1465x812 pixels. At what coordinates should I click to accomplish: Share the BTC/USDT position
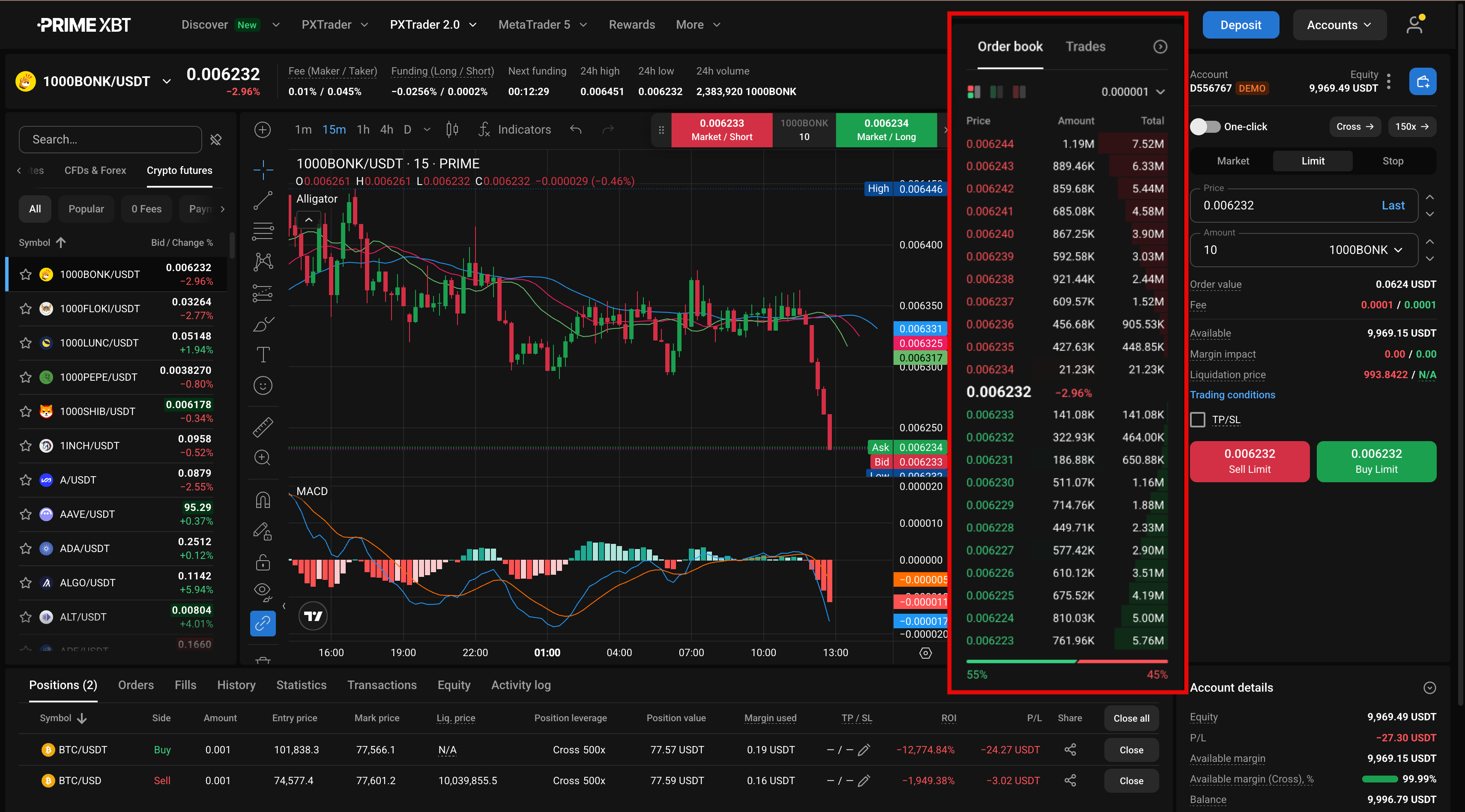(1070, 749)
